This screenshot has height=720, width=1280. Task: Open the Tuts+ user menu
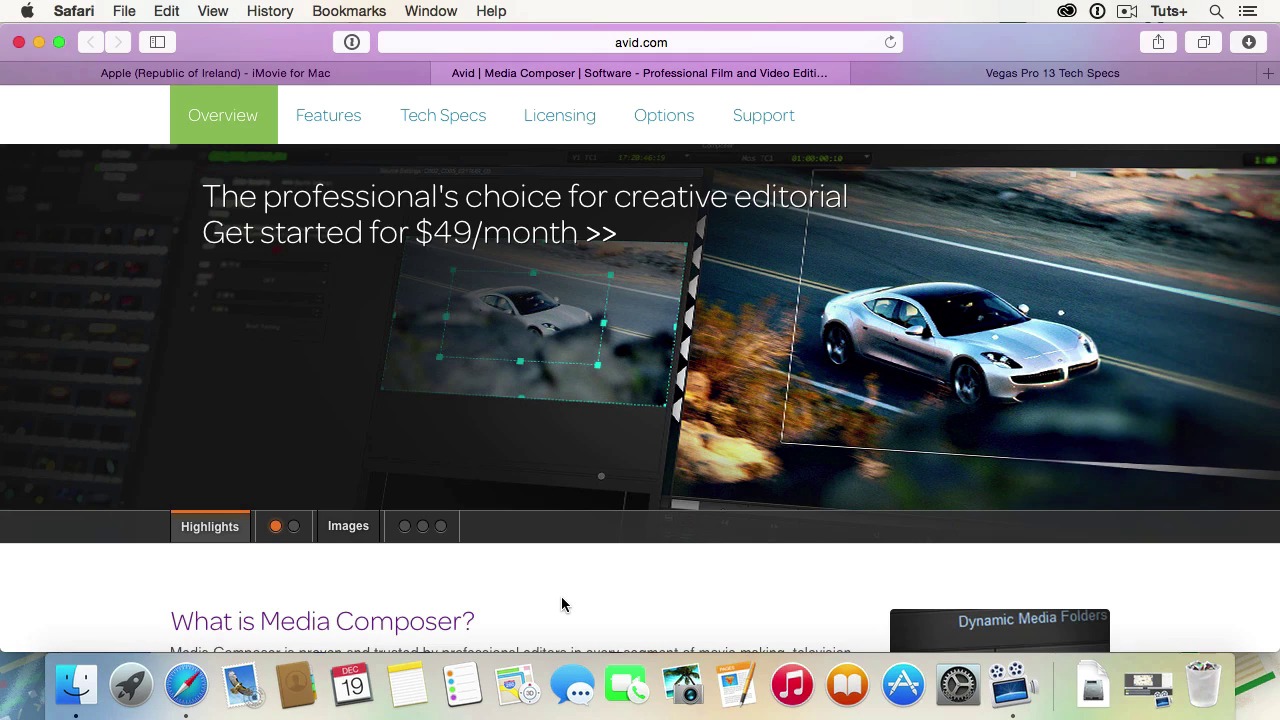pyautogui.click(x=1169, y=11)
